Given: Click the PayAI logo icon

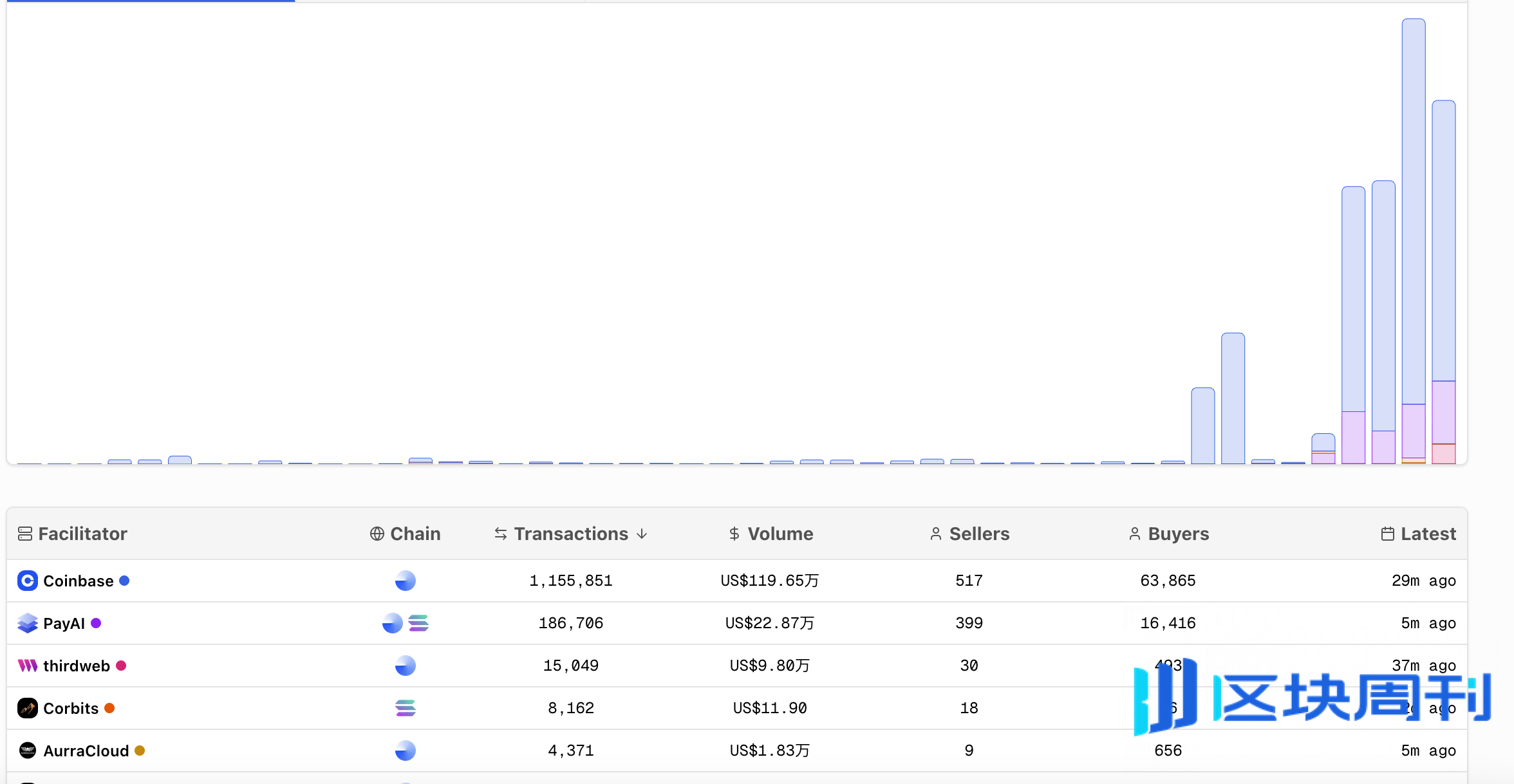Looking at the screenshot, I should [x=27, y=623].
